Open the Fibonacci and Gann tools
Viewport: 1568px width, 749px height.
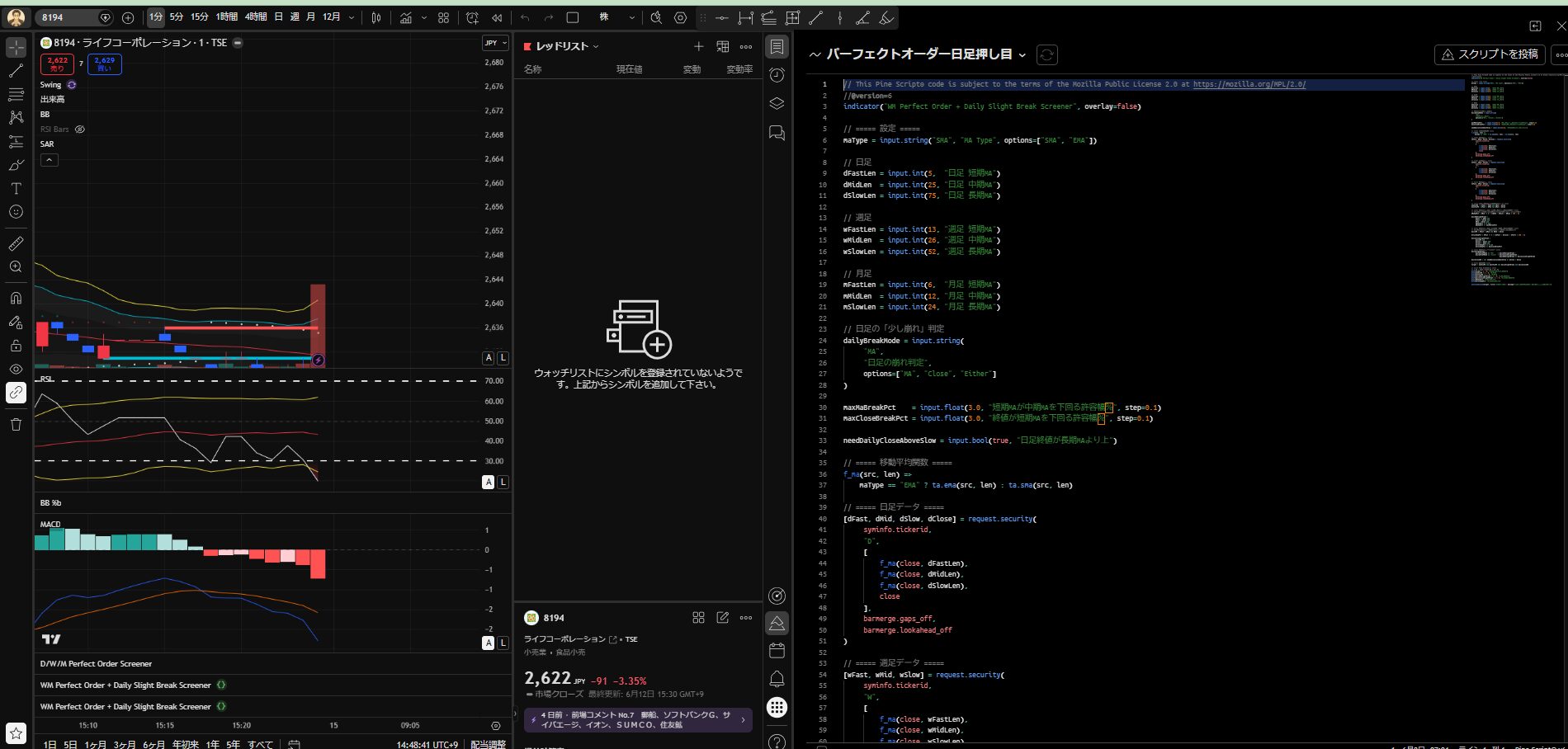[x=16, y=94]
